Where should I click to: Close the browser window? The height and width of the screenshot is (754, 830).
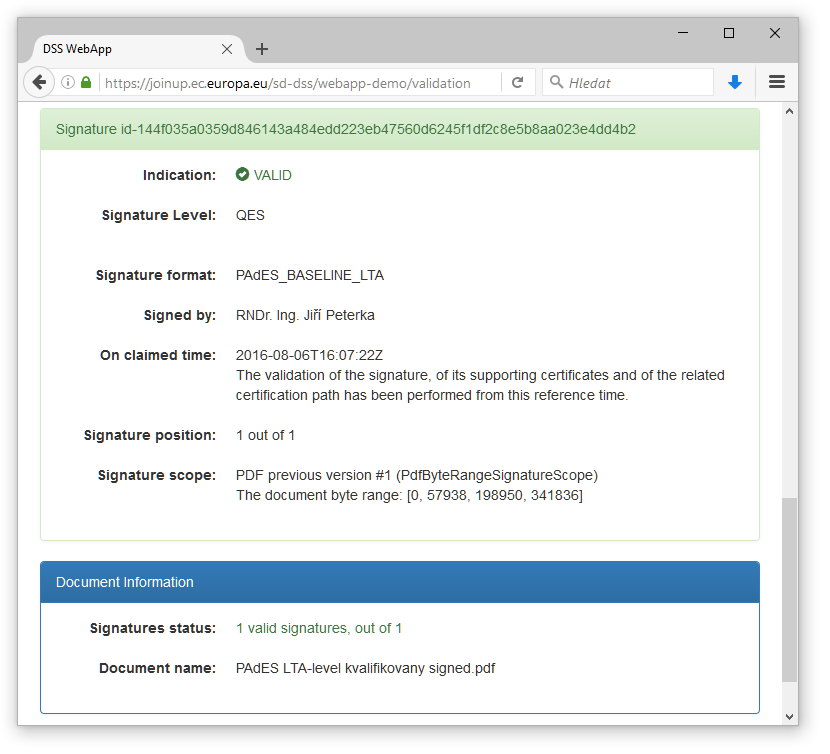[774, 33]
